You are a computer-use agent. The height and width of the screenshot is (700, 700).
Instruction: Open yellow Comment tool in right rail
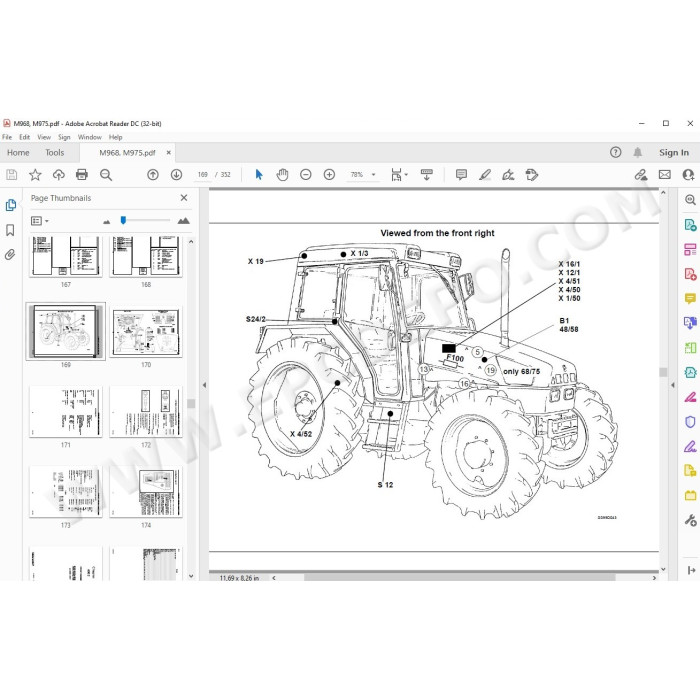coord(690,298)
